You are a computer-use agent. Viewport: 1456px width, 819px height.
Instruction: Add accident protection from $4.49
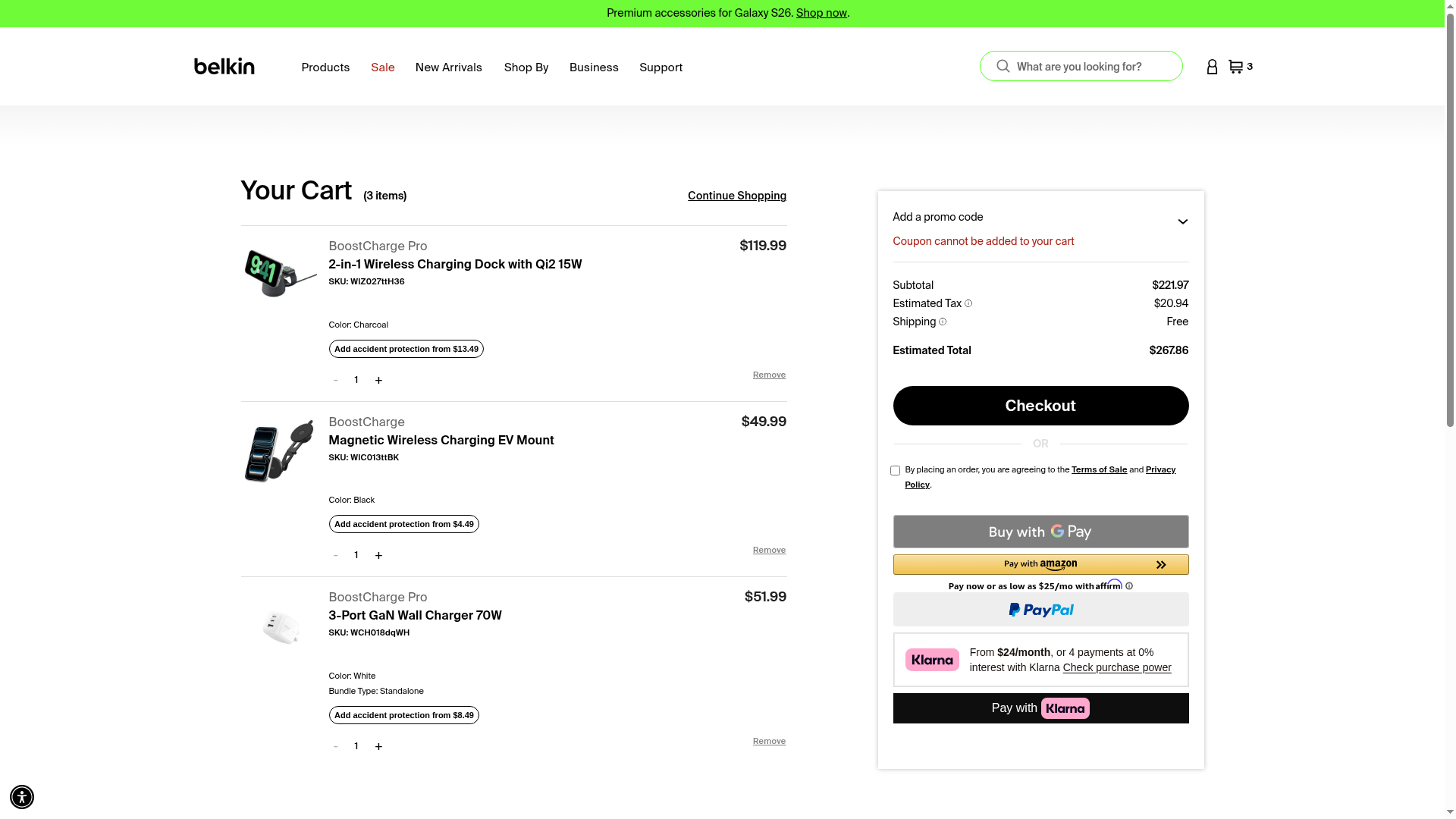pos(404,524)
